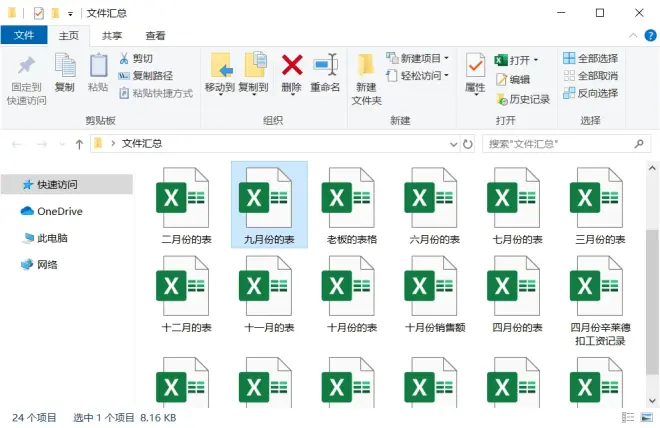Image resolution: width=660 pixels, height=428 pixels.
Task: Select the file 十月份销售额
Action: [x=434, y=294]
